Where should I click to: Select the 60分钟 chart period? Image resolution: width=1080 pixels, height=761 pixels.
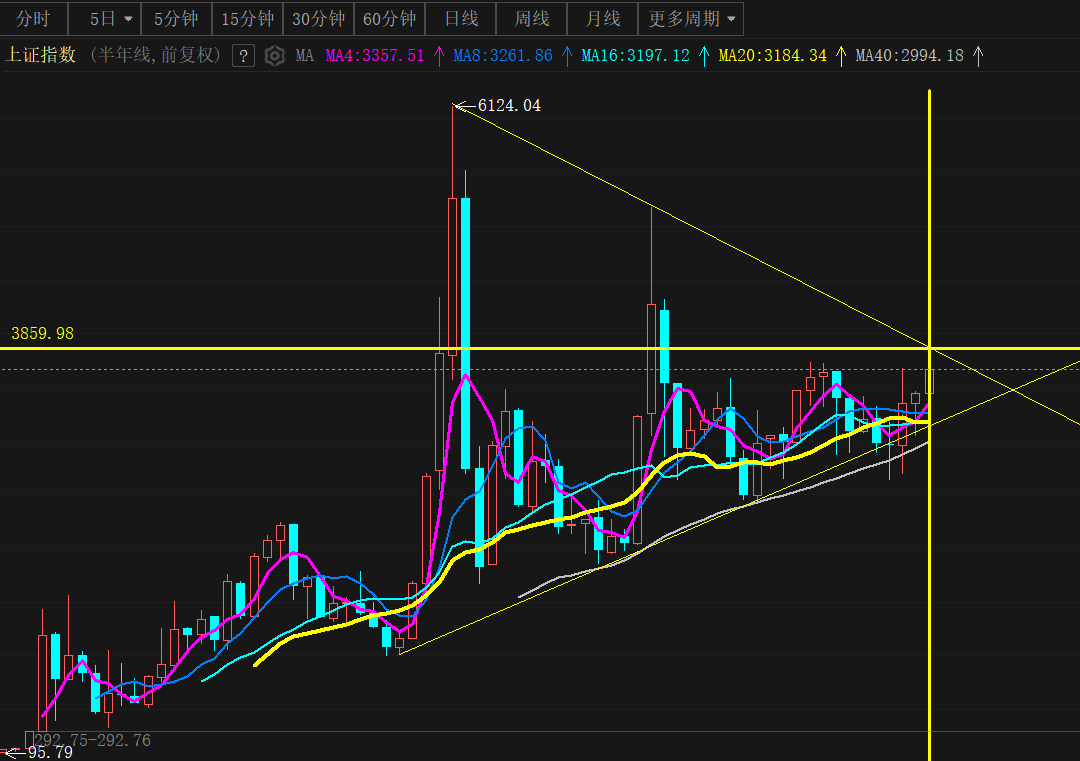click(x=389, y=19)
